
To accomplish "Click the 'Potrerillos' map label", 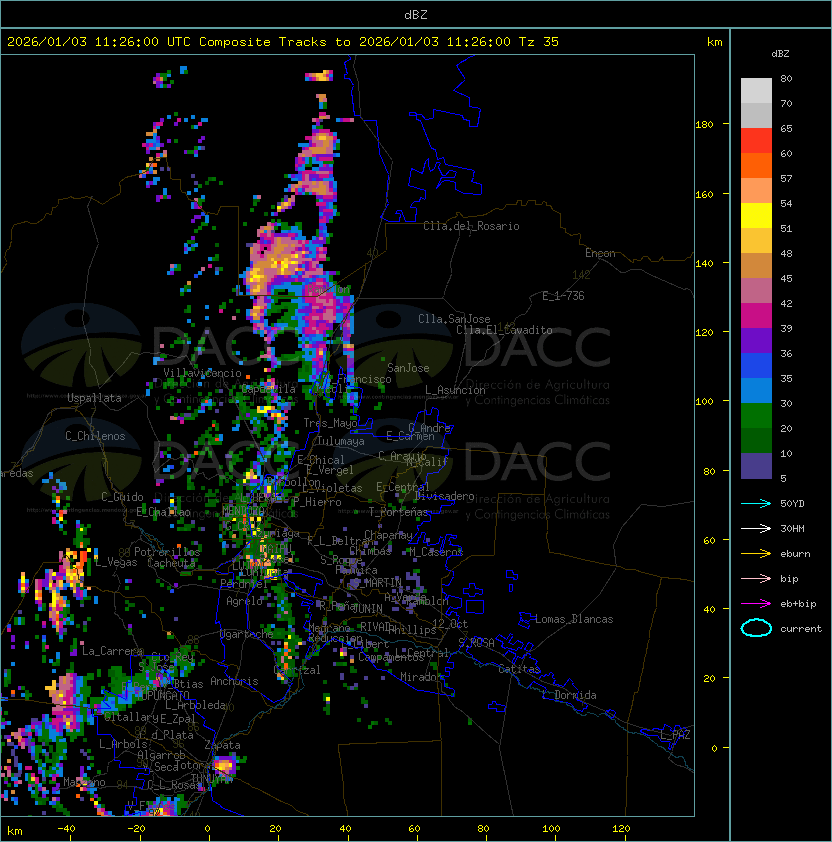I will point(167,552).
